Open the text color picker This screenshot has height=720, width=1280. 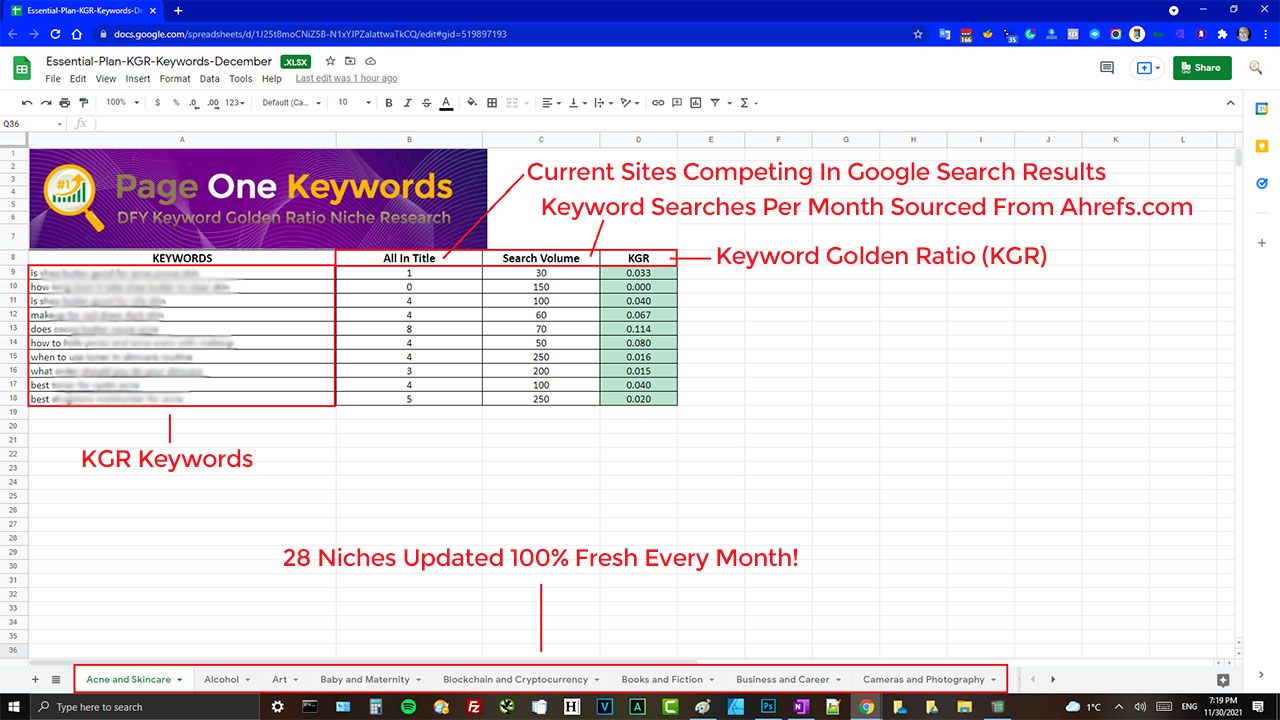pyautogui.click(x=446, y=103)
